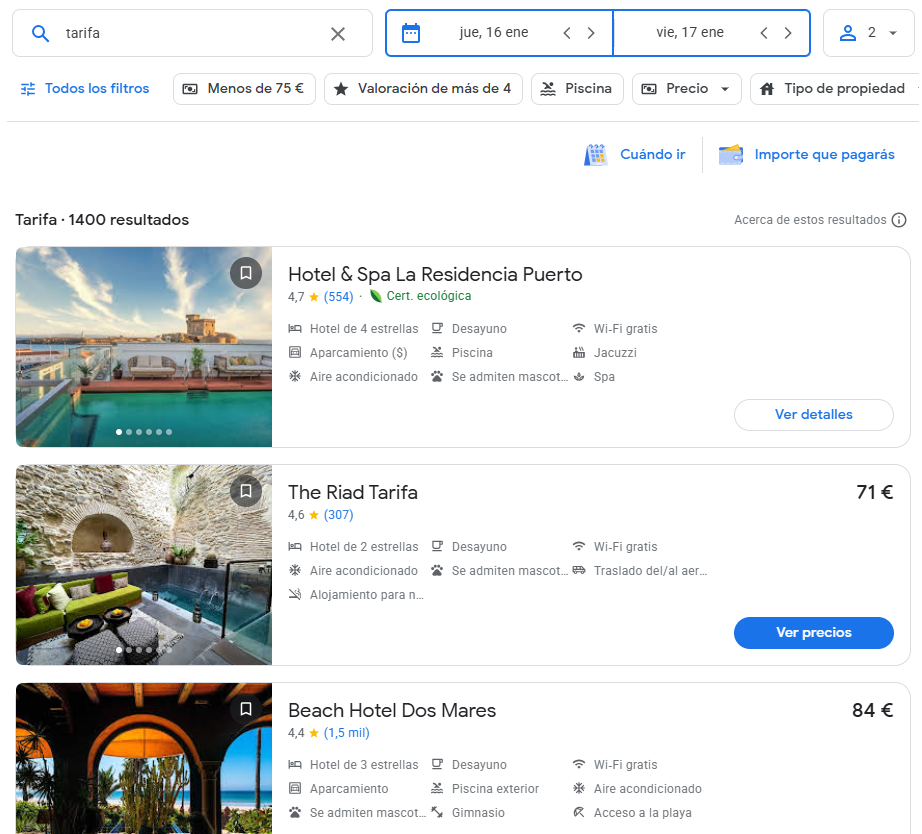Open Importe que pagarás link
The height and width of the screenshot is (834, 922).
(x=824, y=155)
